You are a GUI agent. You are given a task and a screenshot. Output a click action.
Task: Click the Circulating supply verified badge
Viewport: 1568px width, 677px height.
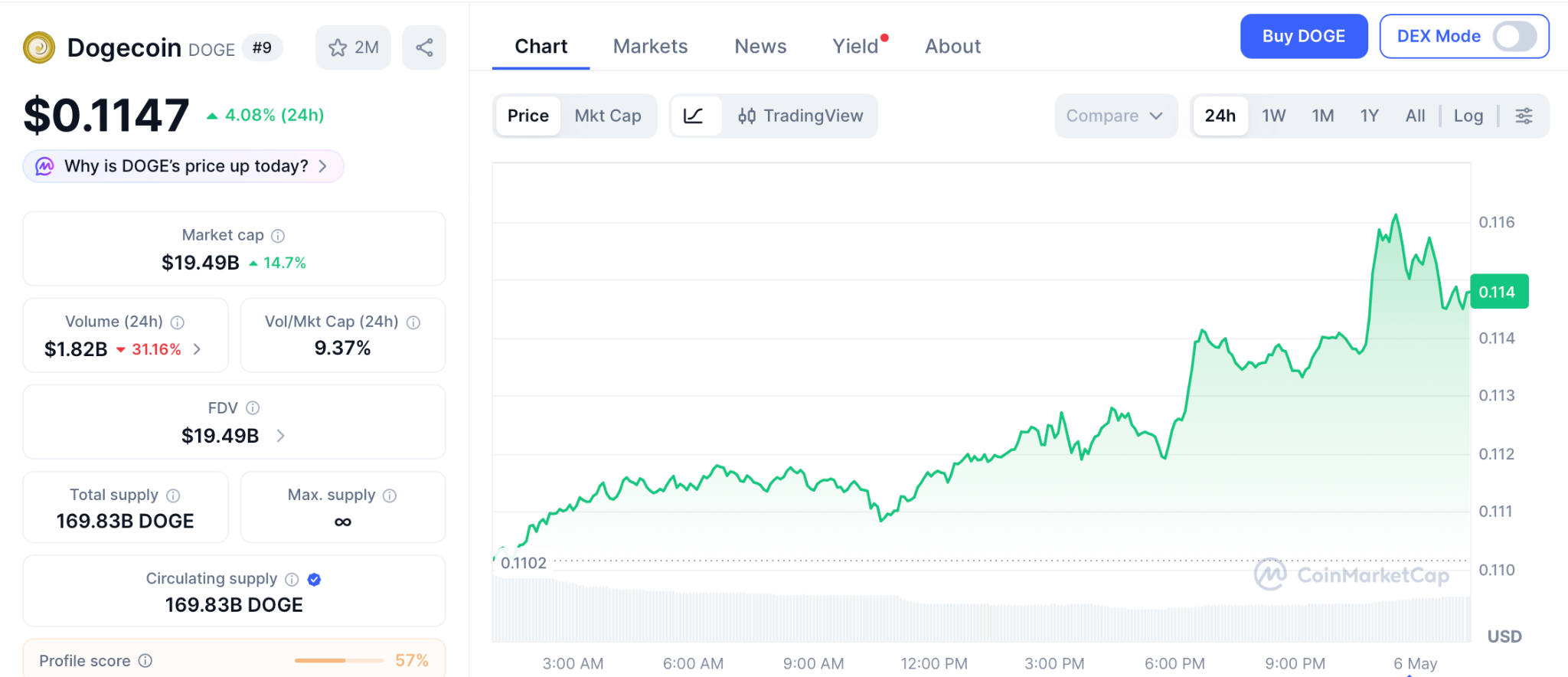(x=314, y=580)
